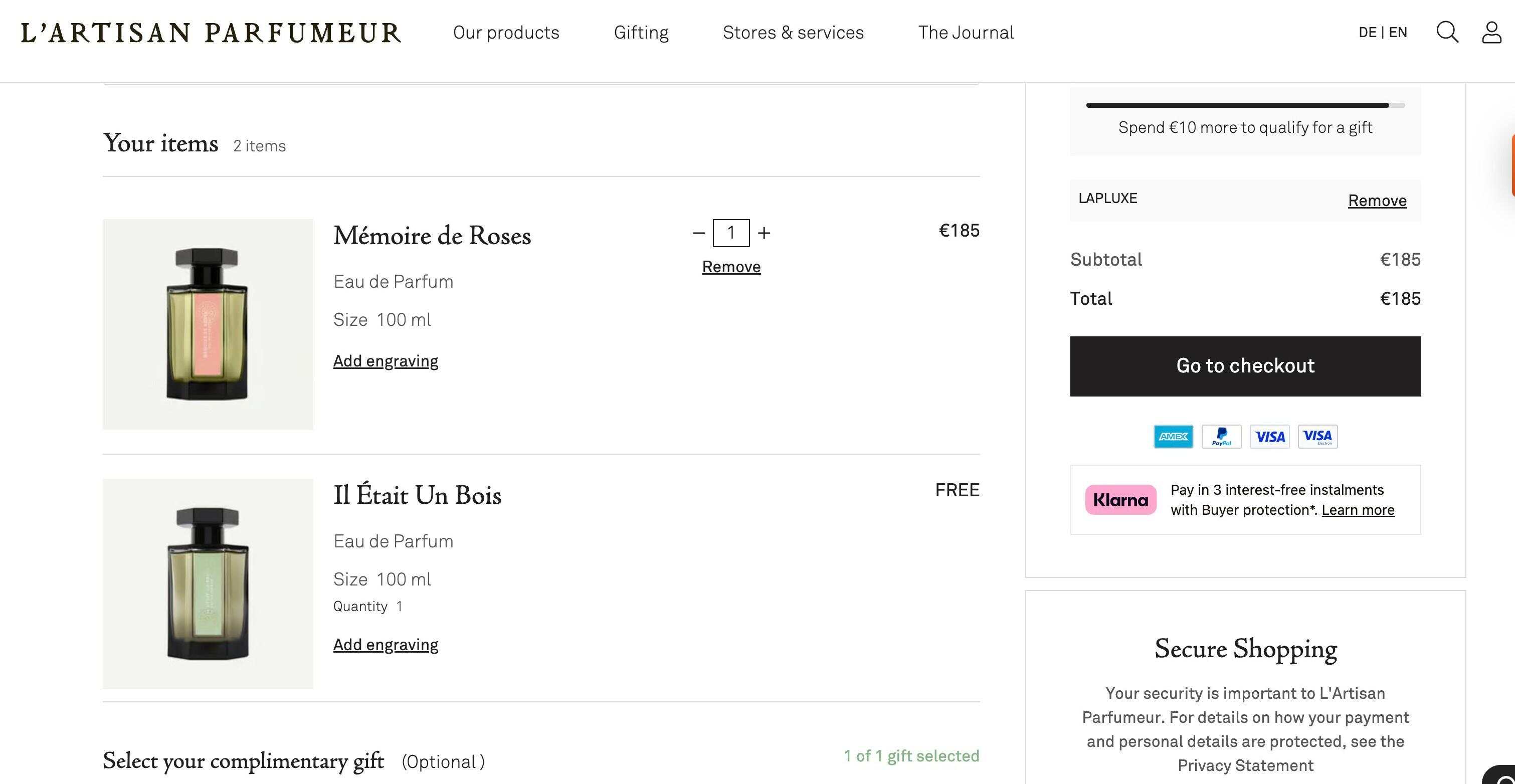Viewport: 1515px width, 784px height.
Task: Click the American Express payment icon
Action: point(1173,437)
